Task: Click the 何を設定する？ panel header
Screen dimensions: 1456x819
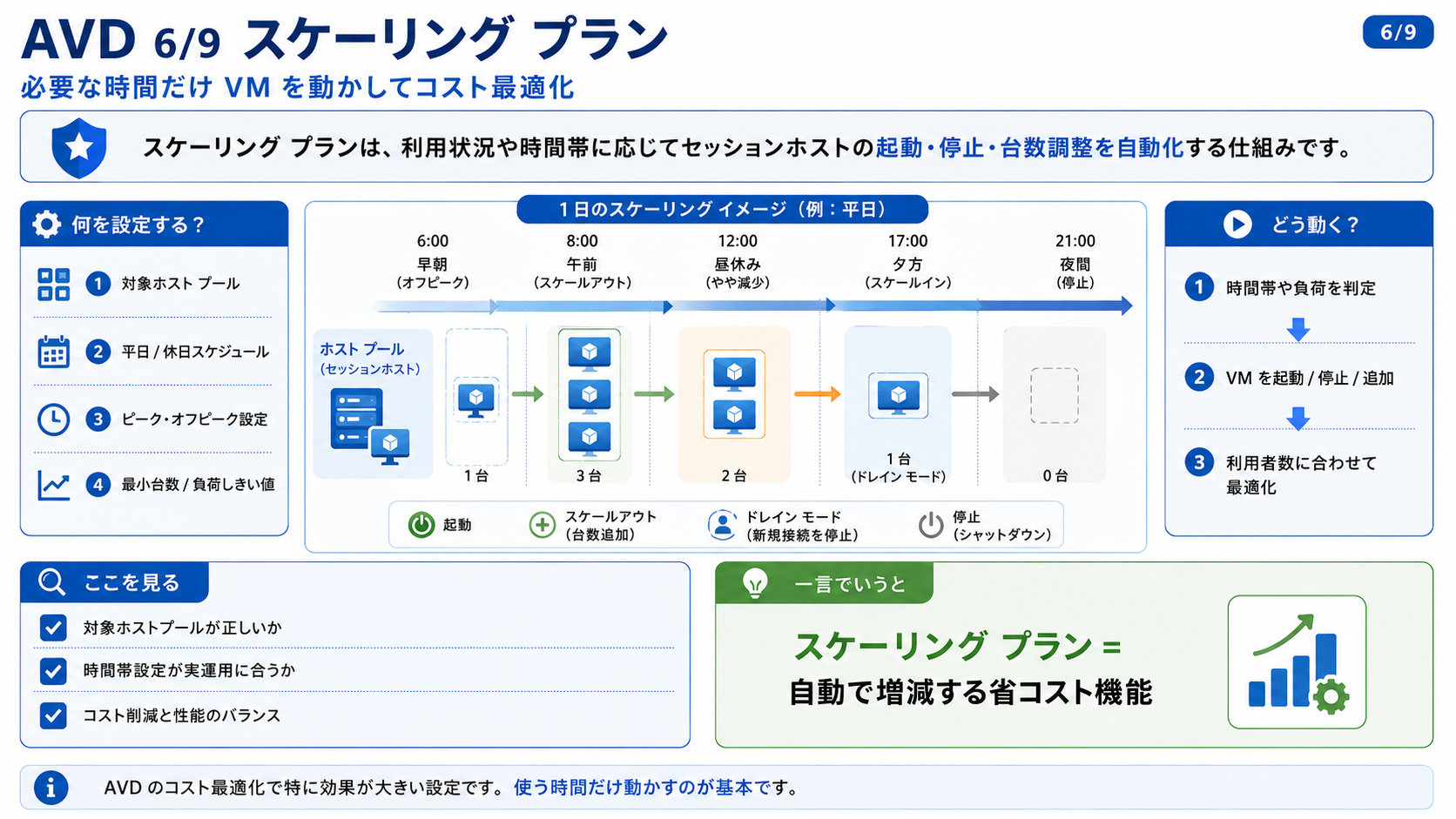Action: tap(154, 225)
